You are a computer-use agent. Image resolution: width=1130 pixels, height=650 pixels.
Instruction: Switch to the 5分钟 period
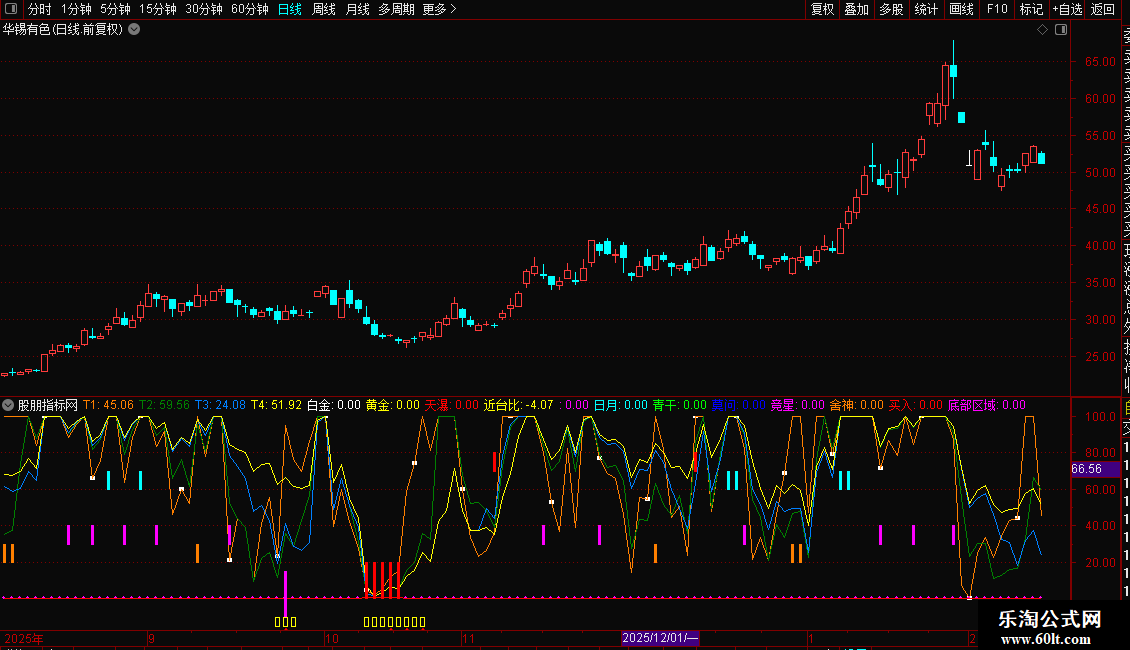tap(115, 9)
